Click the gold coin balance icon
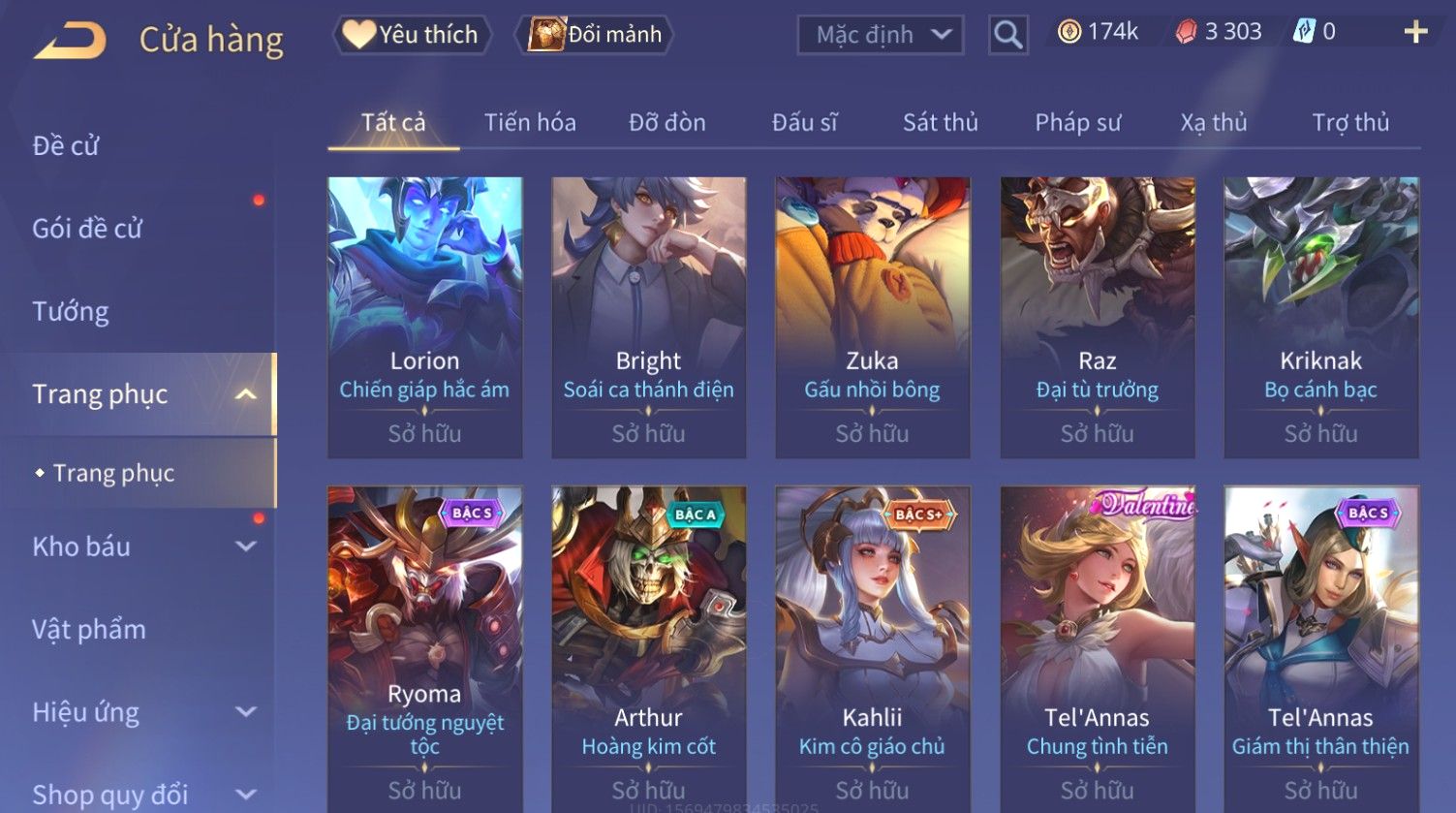Viewport: 1456px width, 813px height. coord(1069,32)
